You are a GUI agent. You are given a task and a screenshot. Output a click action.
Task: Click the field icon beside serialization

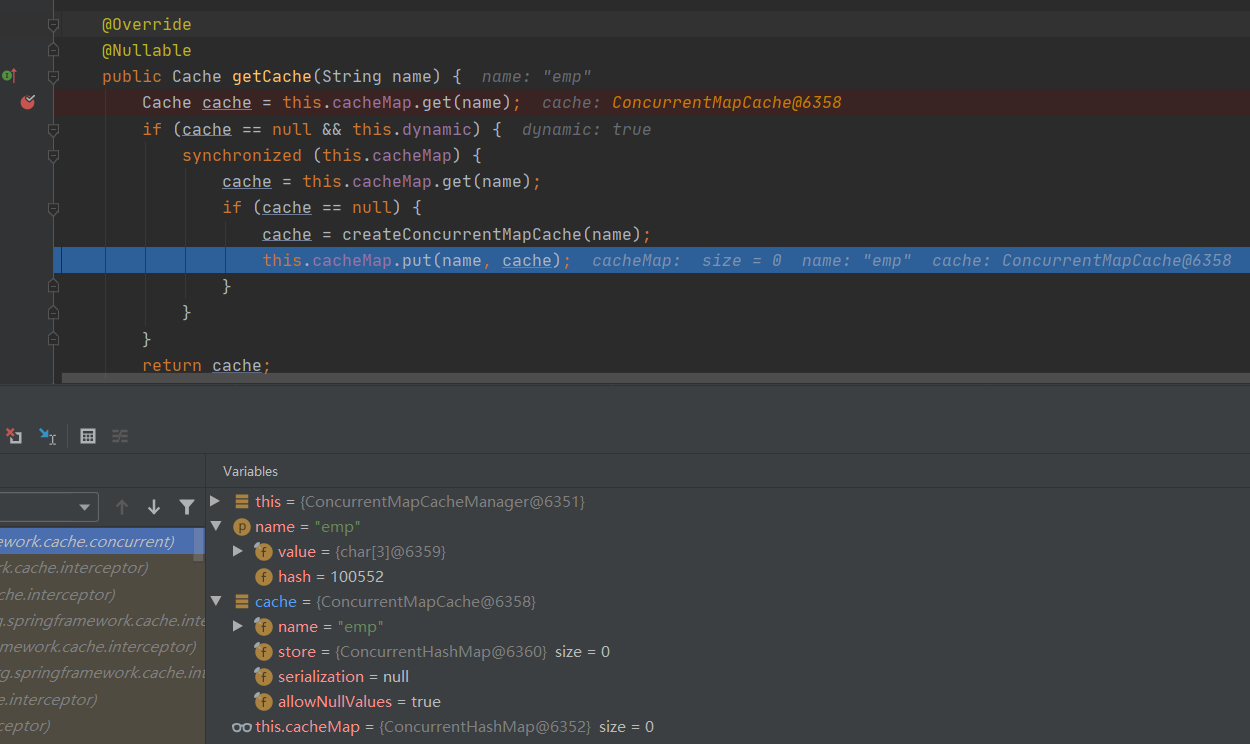pyautogui.click(x=264, y=677)
